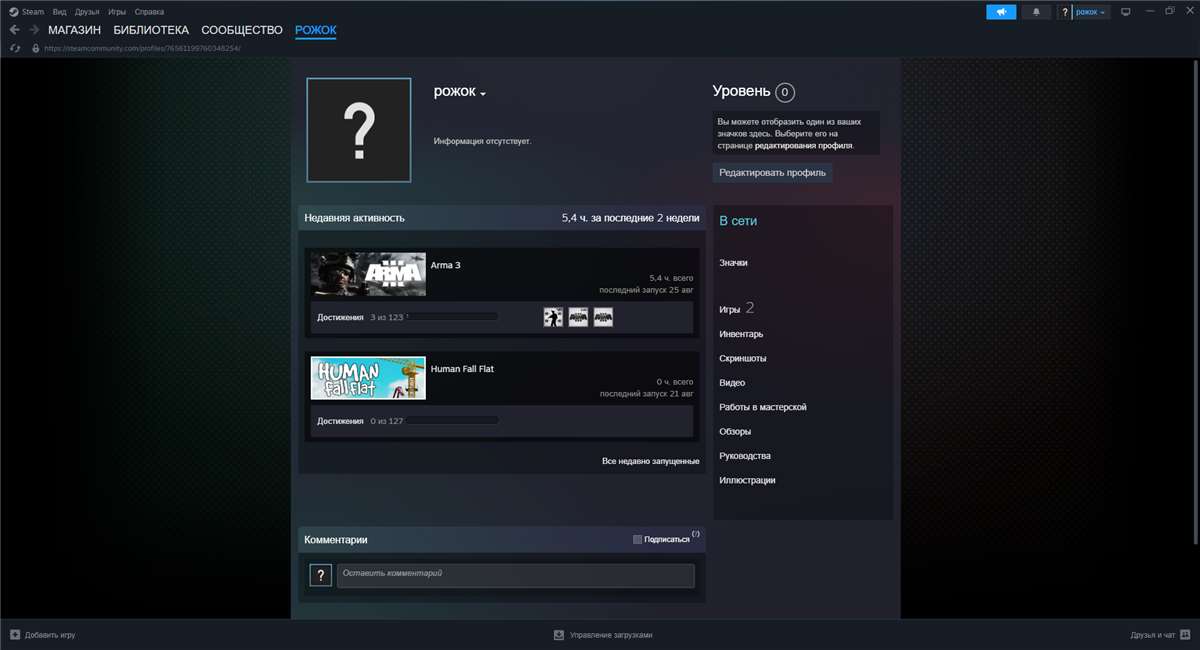Open Steam help via question mark icon
The width and height of the screenshot is (1200, 650).
click(1063, 11)
